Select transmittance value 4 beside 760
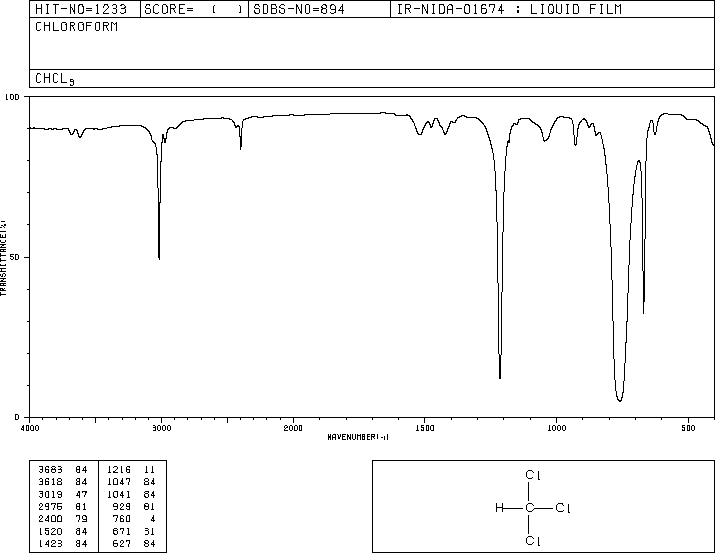715x553 pixels. point(153,519)
